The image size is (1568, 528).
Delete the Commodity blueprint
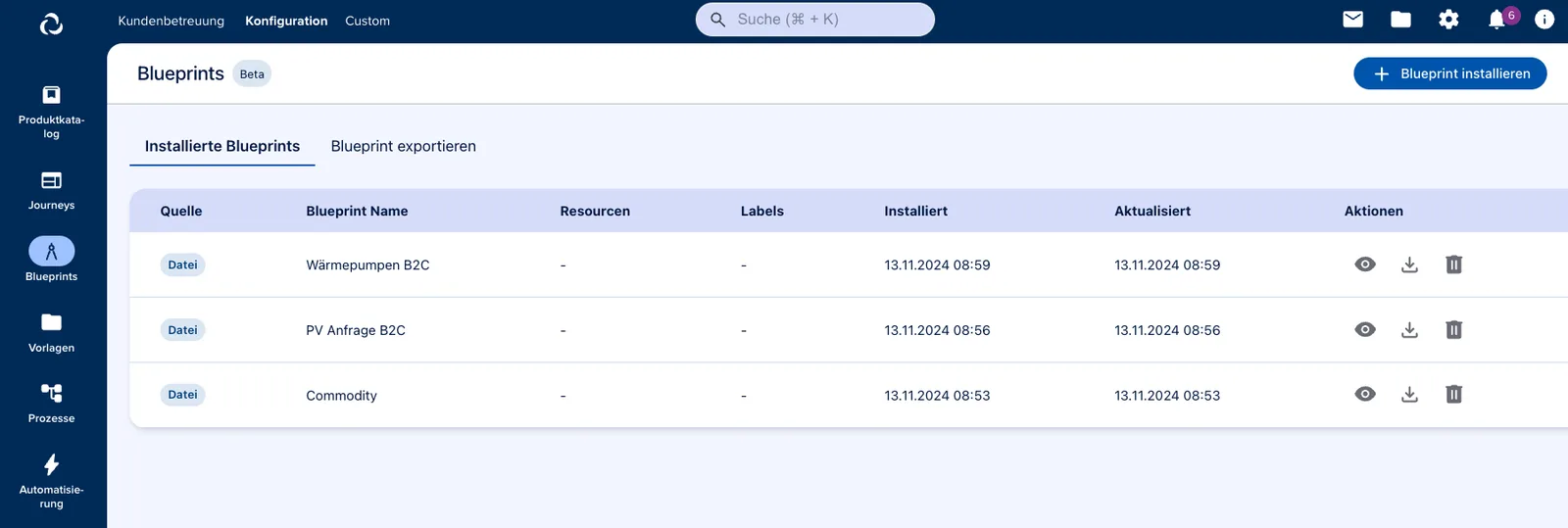pyautogui.click(x=1453, y=395)
